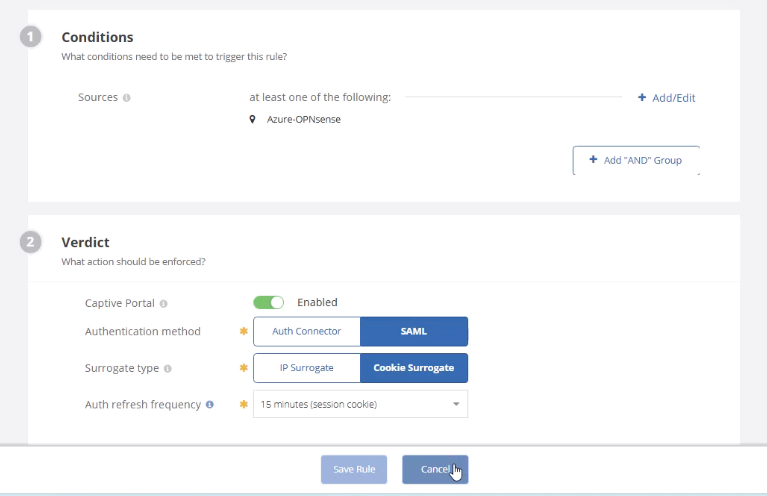This screenshot has height=496, width=767.
Task: Click the Captive Portal info icon
Action: click(164, 304)
